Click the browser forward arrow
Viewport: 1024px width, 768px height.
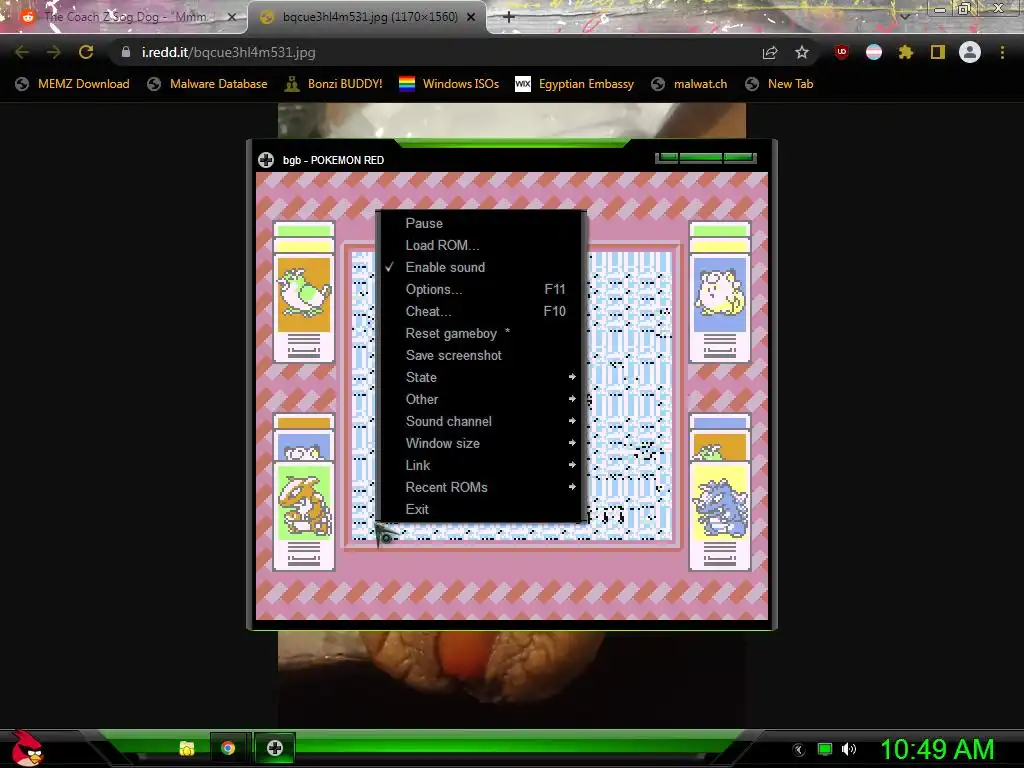click(54, 52)
